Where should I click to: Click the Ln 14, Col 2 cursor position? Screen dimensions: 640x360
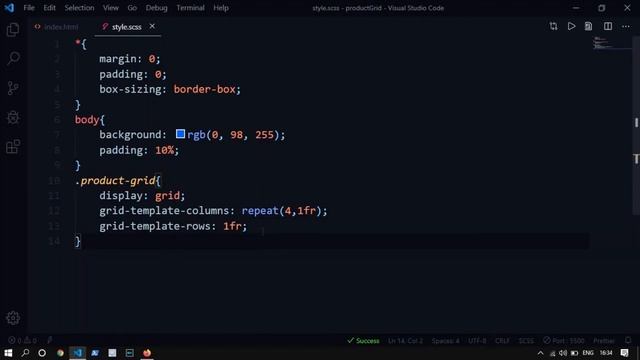coord(405,341)
